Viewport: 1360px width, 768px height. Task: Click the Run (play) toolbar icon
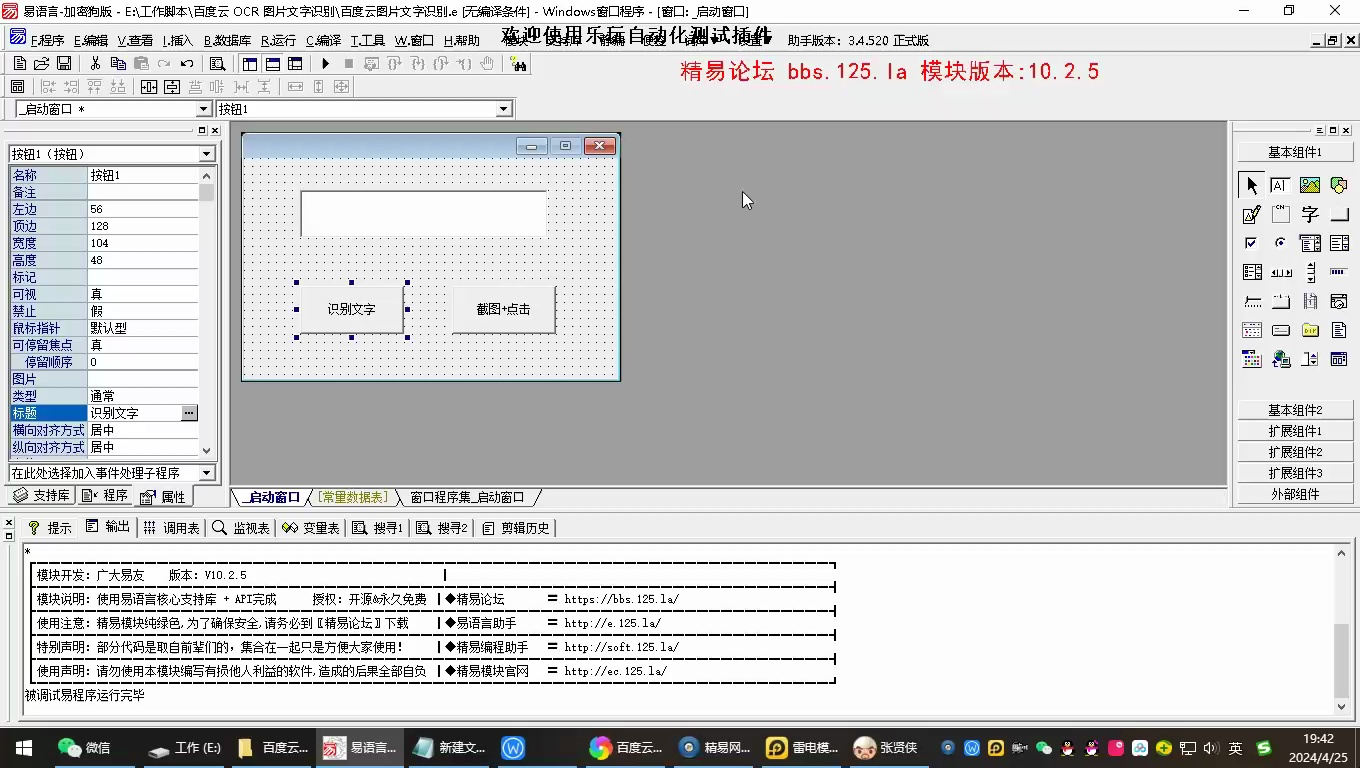(x=325, y=63)
